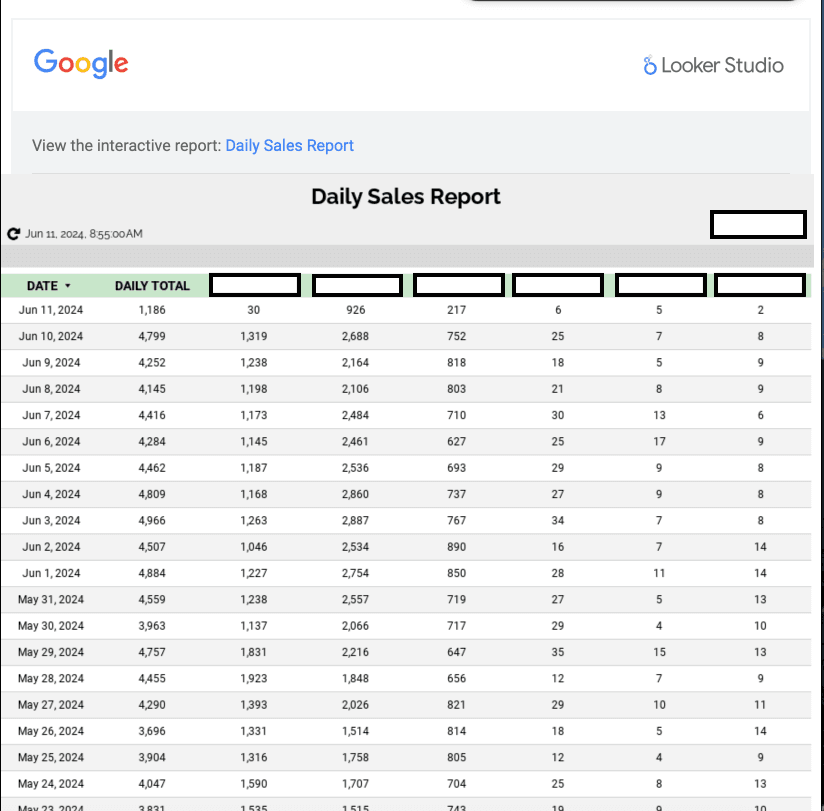
Task: Select the May 26, 2024 date cell
Action: pyautogui.click(x=51, y=731)
